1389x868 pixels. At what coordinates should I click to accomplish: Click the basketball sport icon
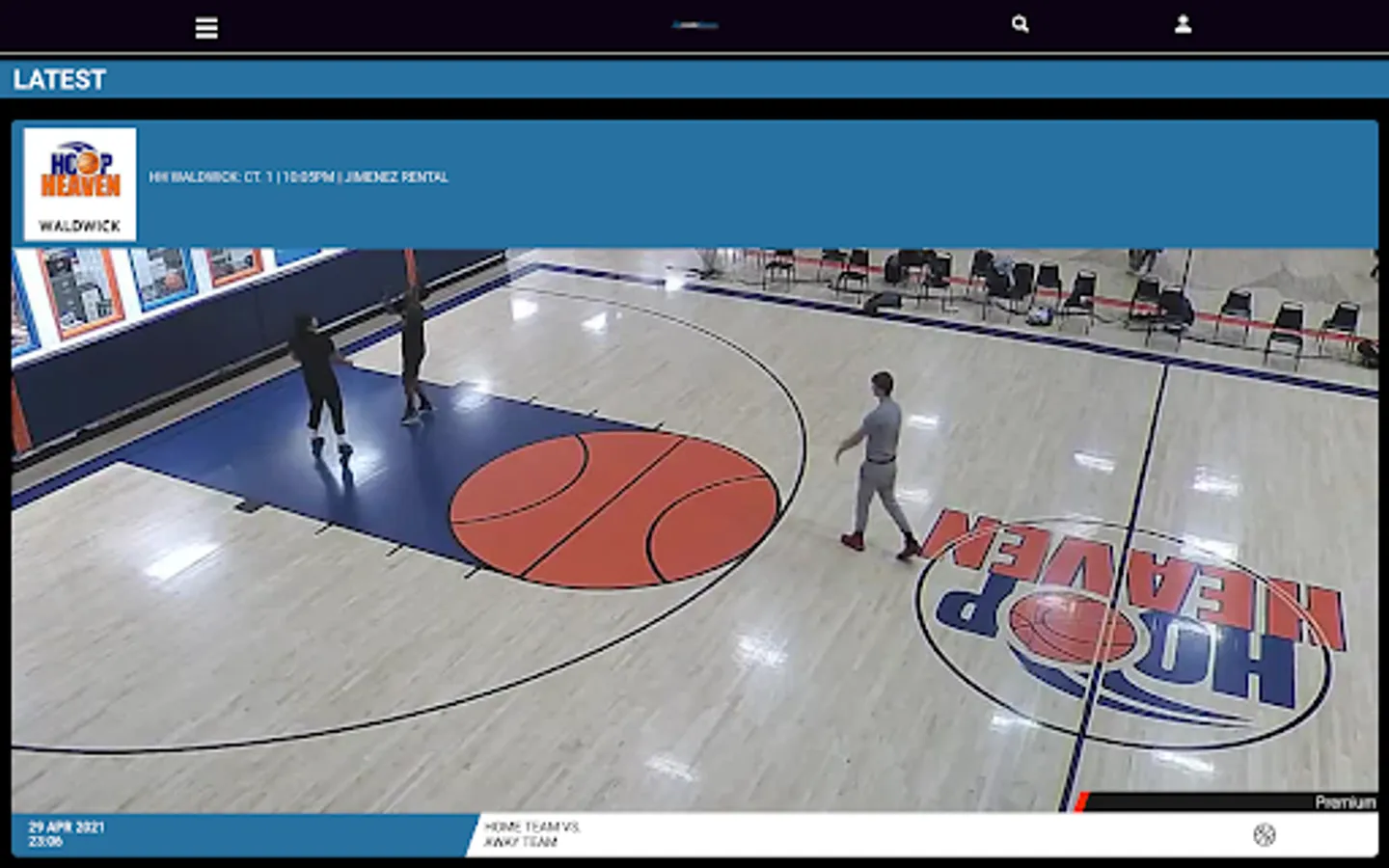coord(1265,835)
